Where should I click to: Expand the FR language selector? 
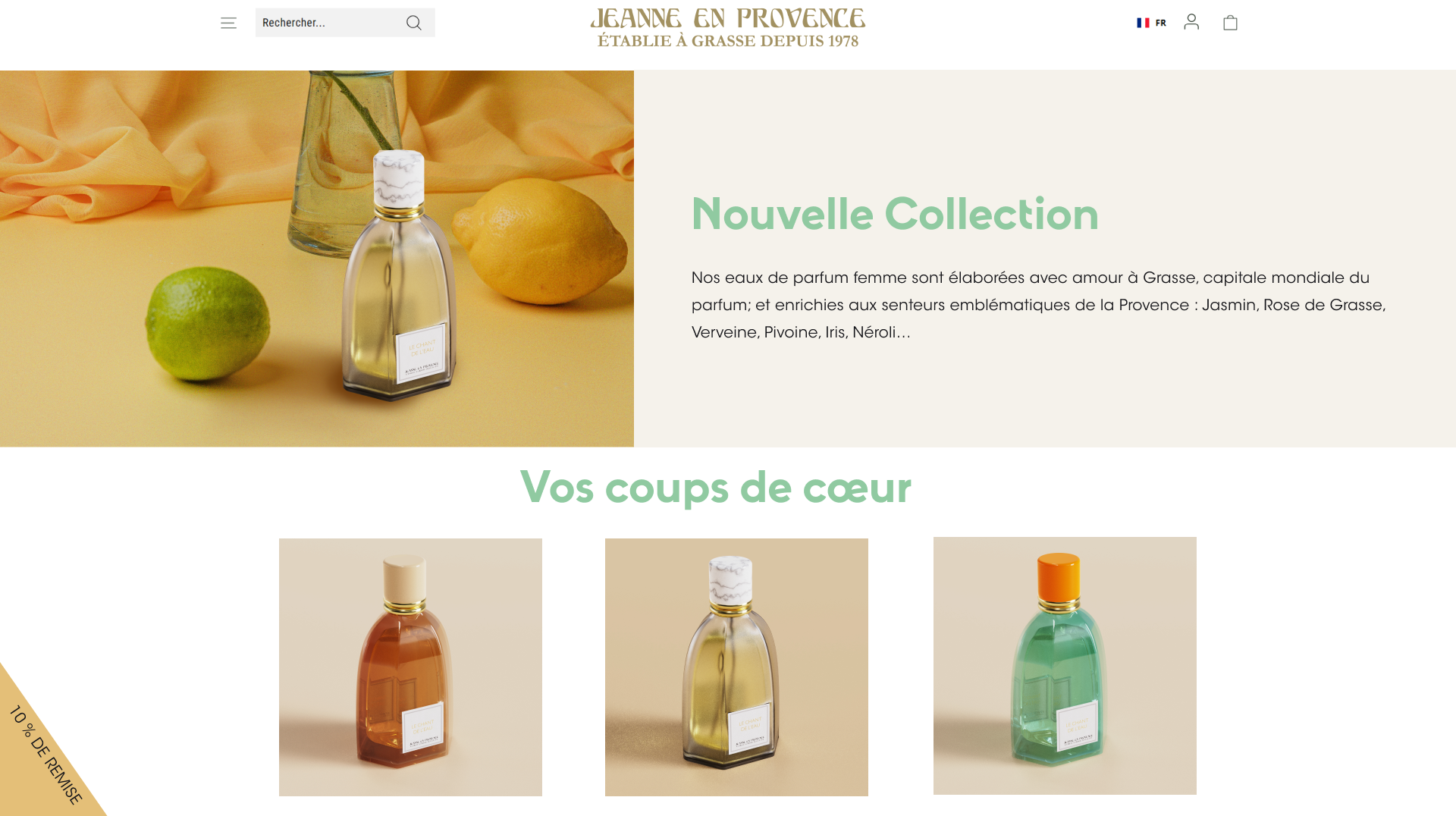click(x=1151, y=23)
